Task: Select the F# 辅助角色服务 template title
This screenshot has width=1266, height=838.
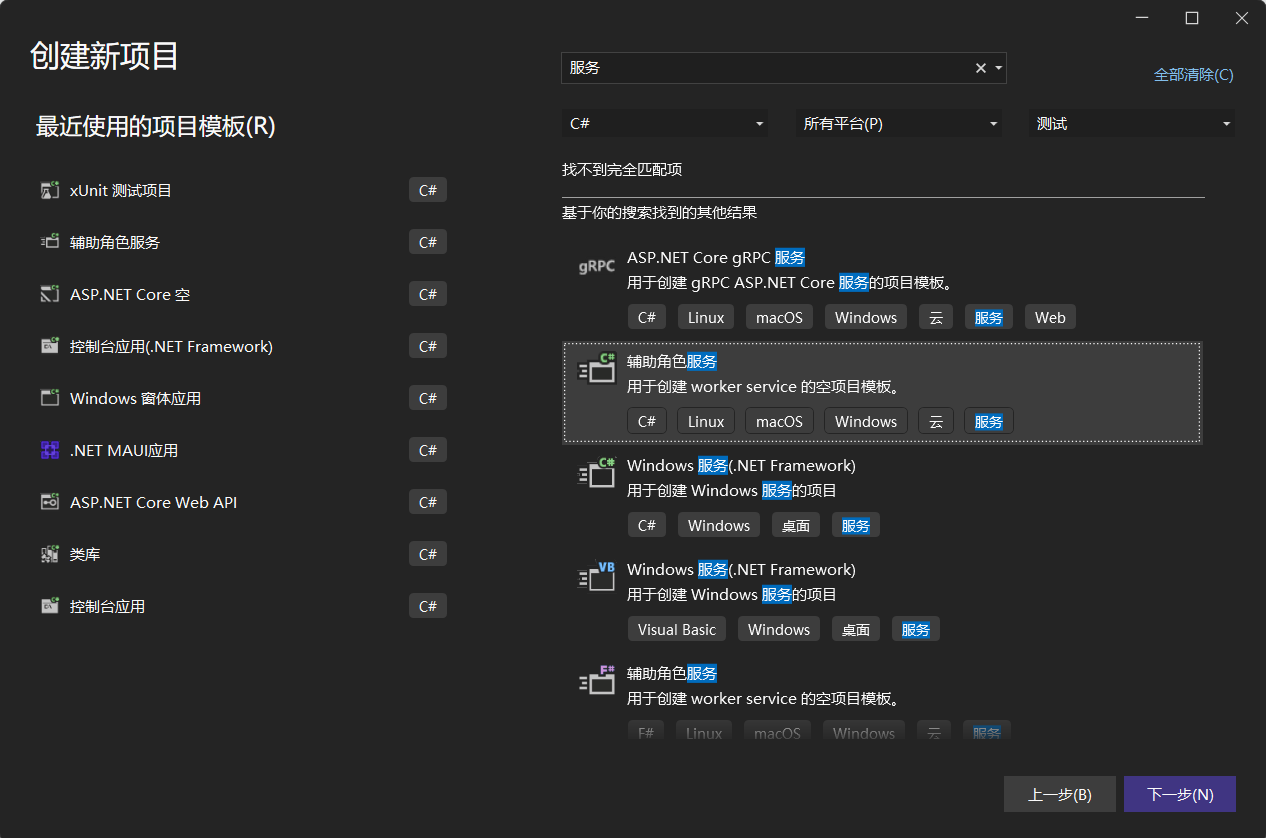Action: 672,674
